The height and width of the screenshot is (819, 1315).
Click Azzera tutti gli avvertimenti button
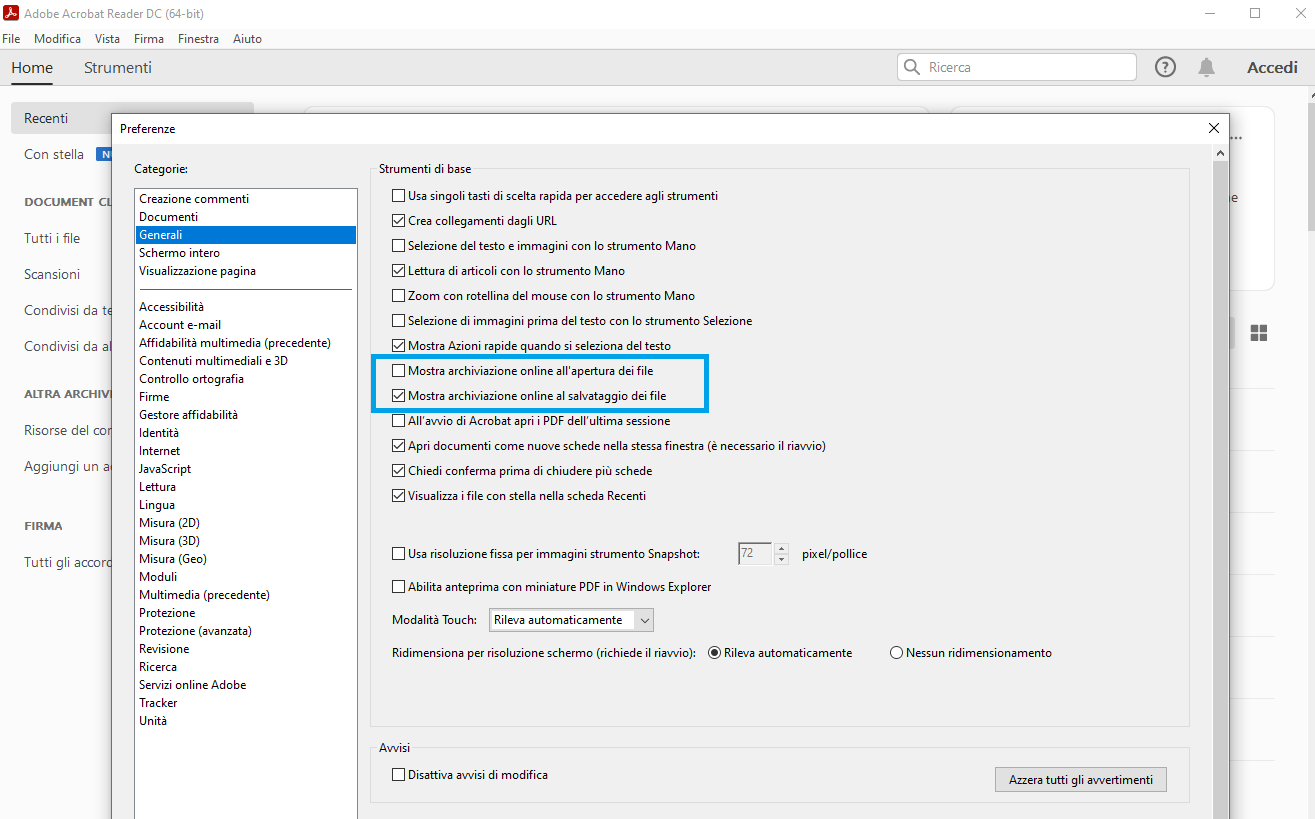[1080, 780]
